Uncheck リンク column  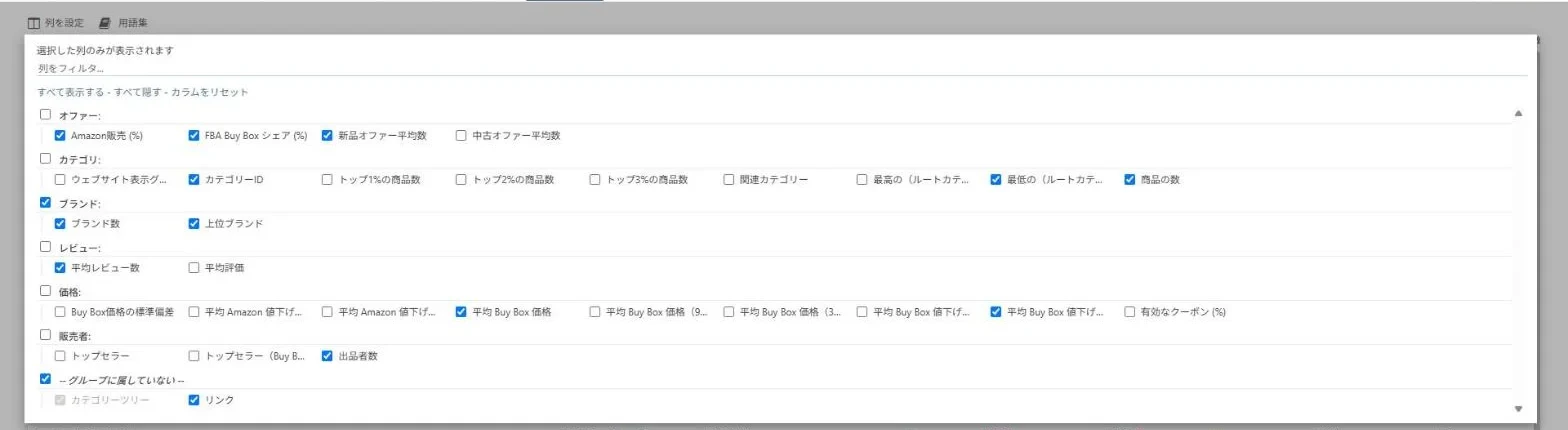coord(194,399)
